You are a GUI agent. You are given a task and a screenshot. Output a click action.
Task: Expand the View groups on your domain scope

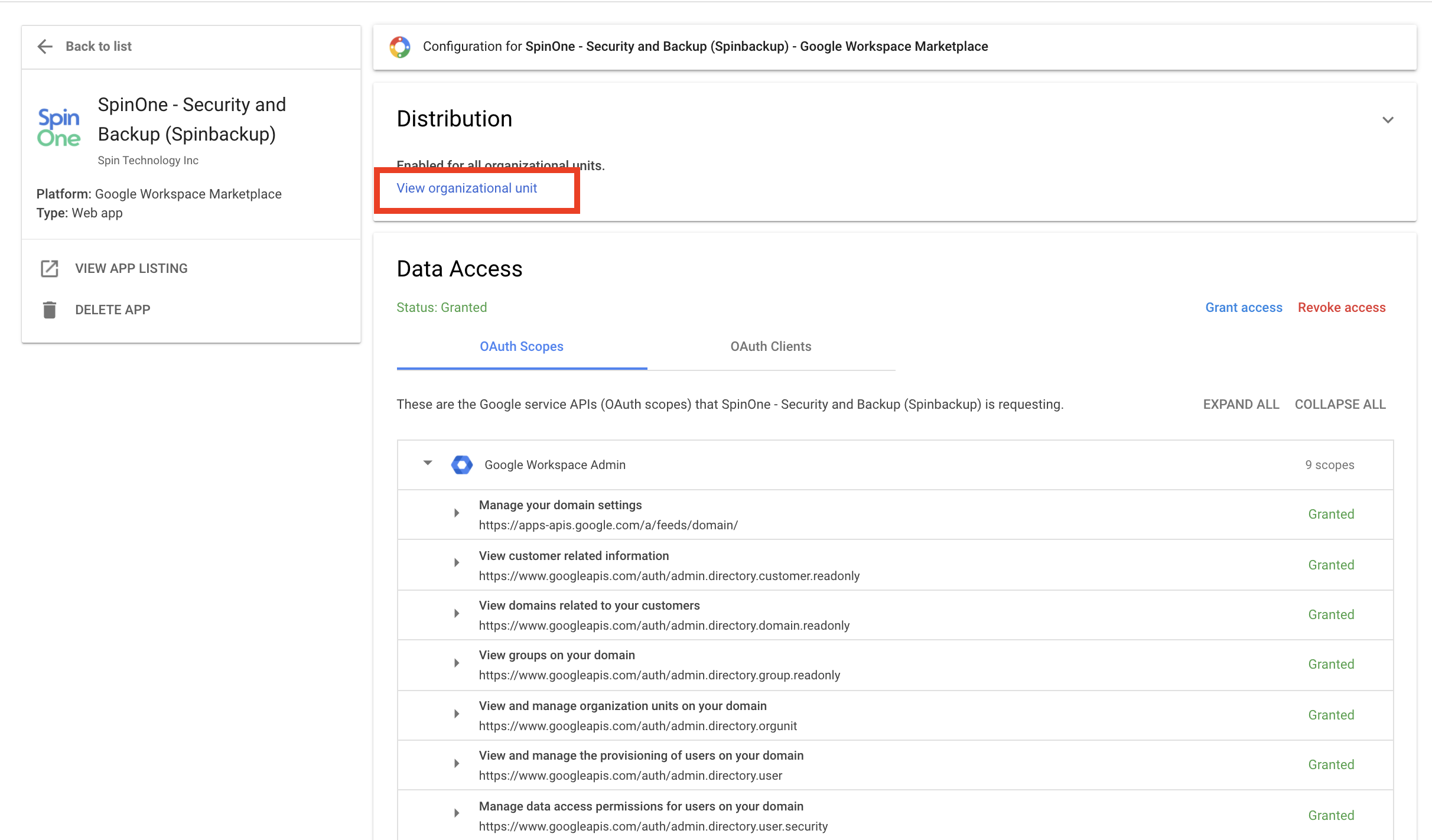click(x=456, y=663)
